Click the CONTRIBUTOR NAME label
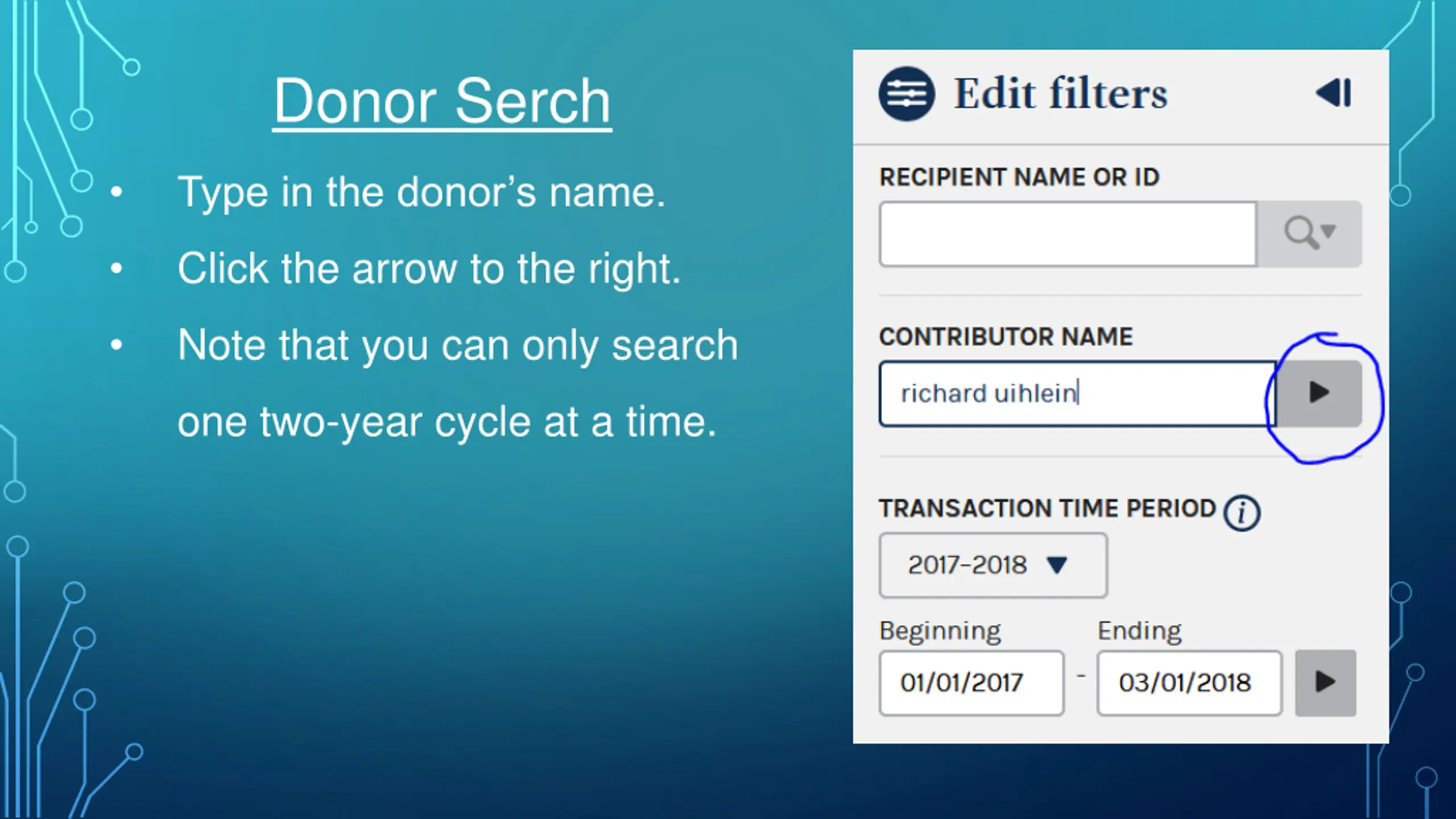The height and width of the screenshot is (819, 1456). [1006, 337]
